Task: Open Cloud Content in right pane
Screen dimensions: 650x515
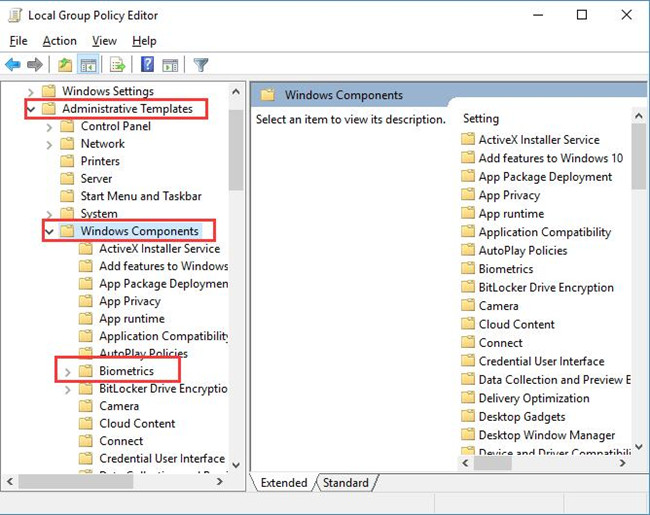Action: point(517,324)
